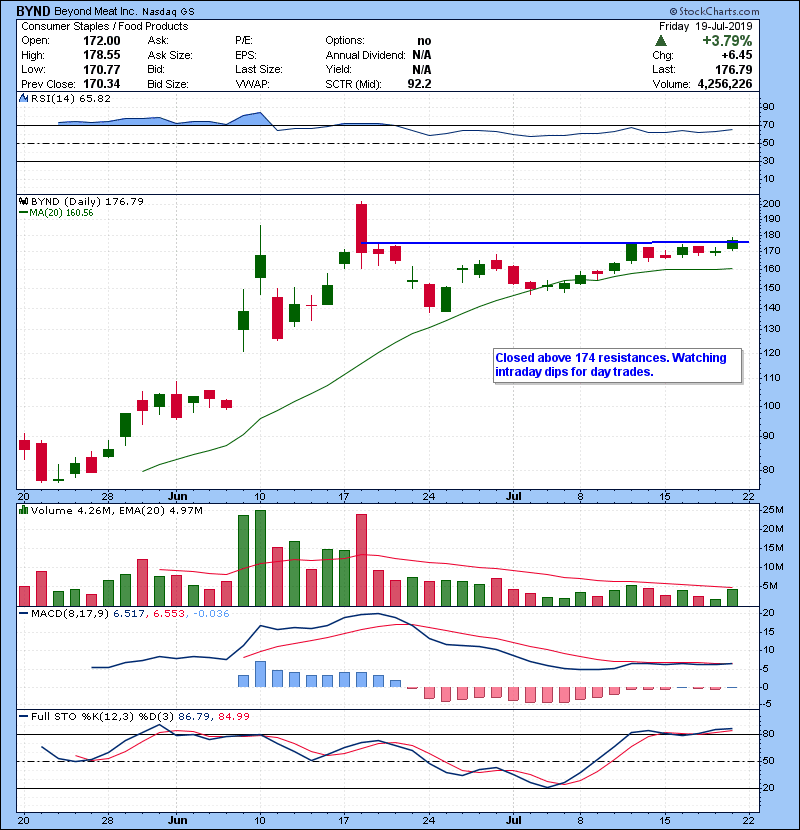Click the +3.79% percent change
Screen dimensions: 800x830
[x=727, y=41]
